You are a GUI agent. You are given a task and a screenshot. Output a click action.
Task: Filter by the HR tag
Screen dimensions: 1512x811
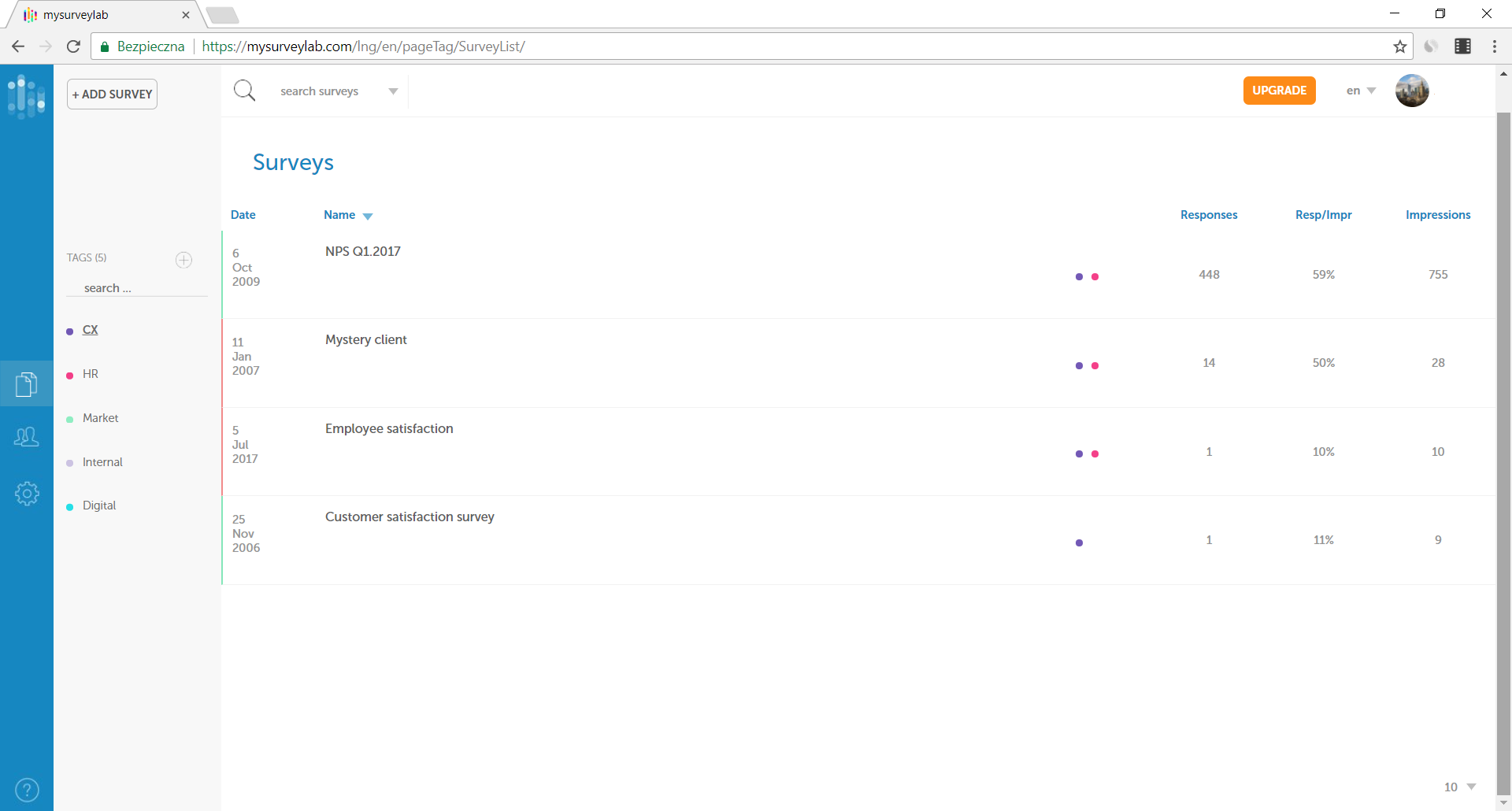pyautogui.click(x=91, y=374)
